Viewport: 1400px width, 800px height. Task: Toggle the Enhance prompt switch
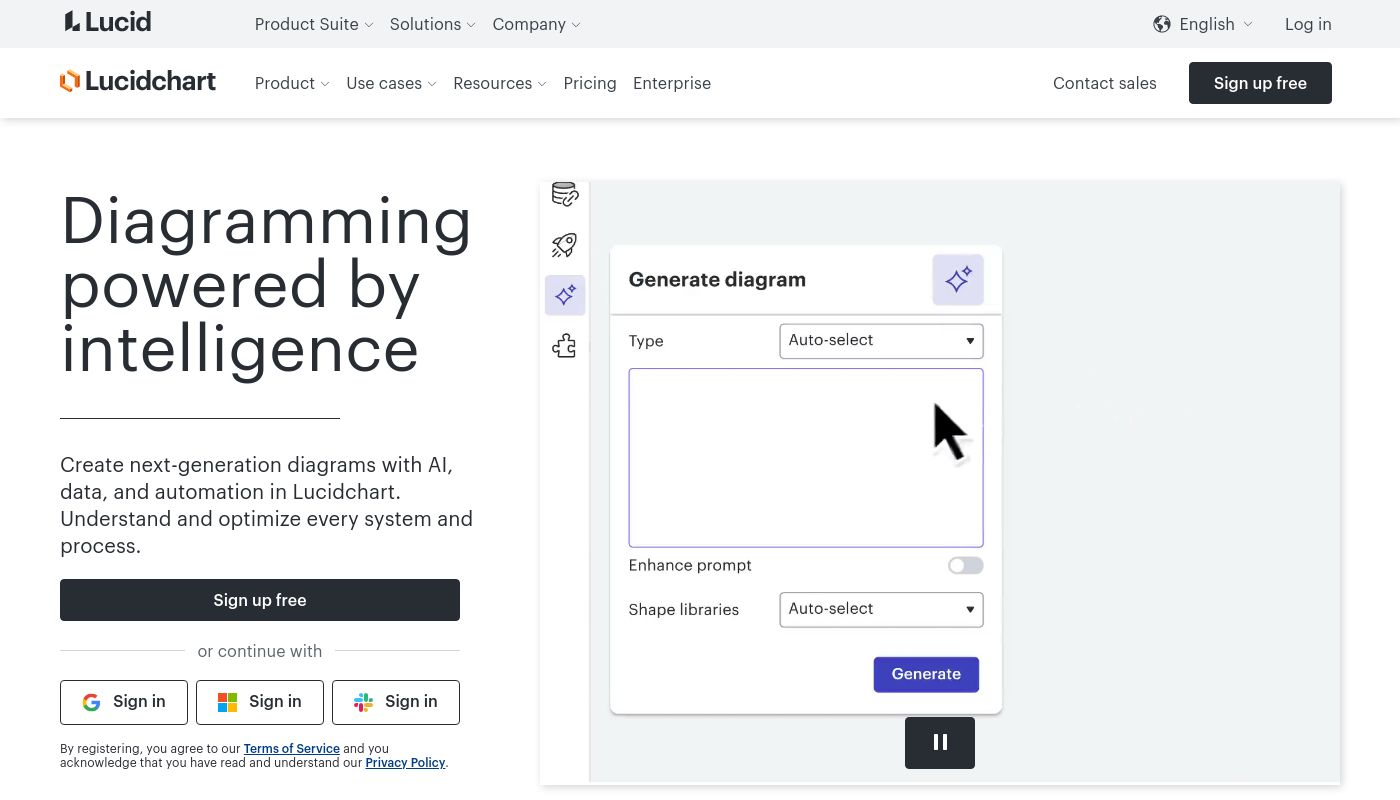[966, 566]
